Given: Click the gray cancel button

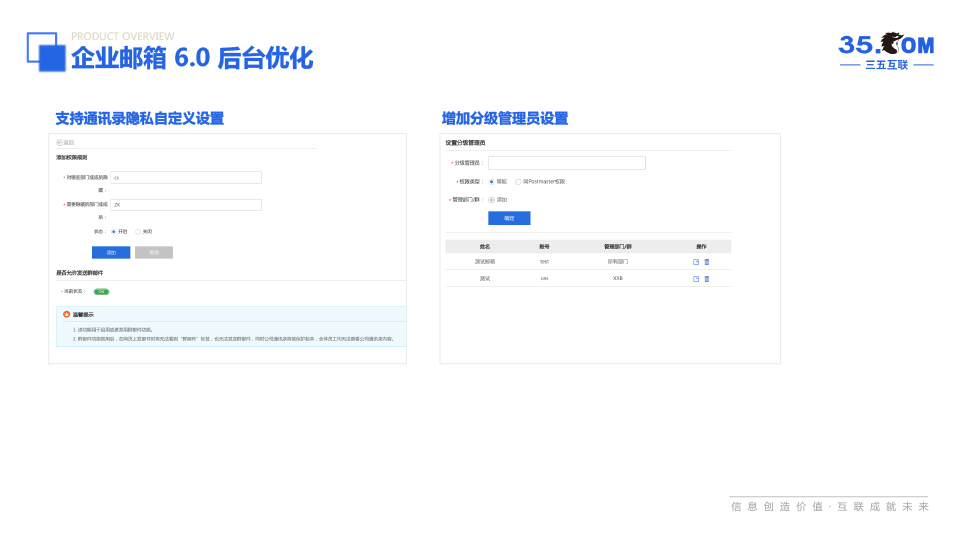Looking at the screenshot, I should click(x=154, y=252).
